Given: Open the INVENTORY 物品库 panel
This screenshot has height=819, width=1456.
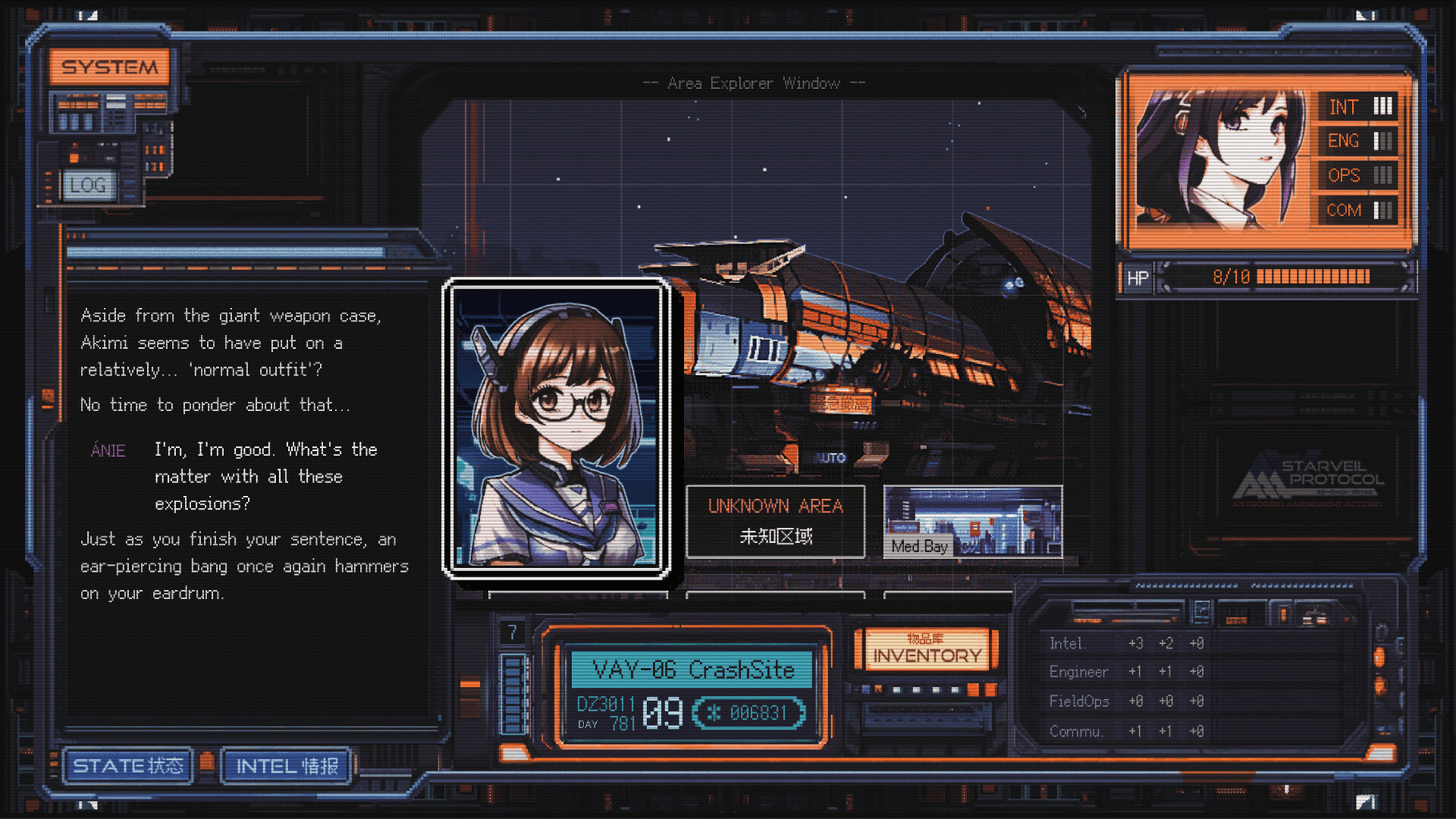Looking at the screenshot, I should 926,649.
